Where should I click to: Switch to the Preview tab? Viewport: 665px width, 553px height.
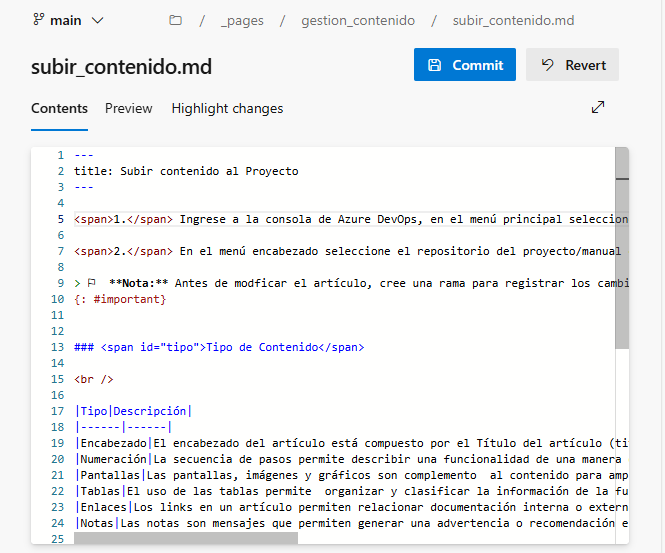pos(129,108)
